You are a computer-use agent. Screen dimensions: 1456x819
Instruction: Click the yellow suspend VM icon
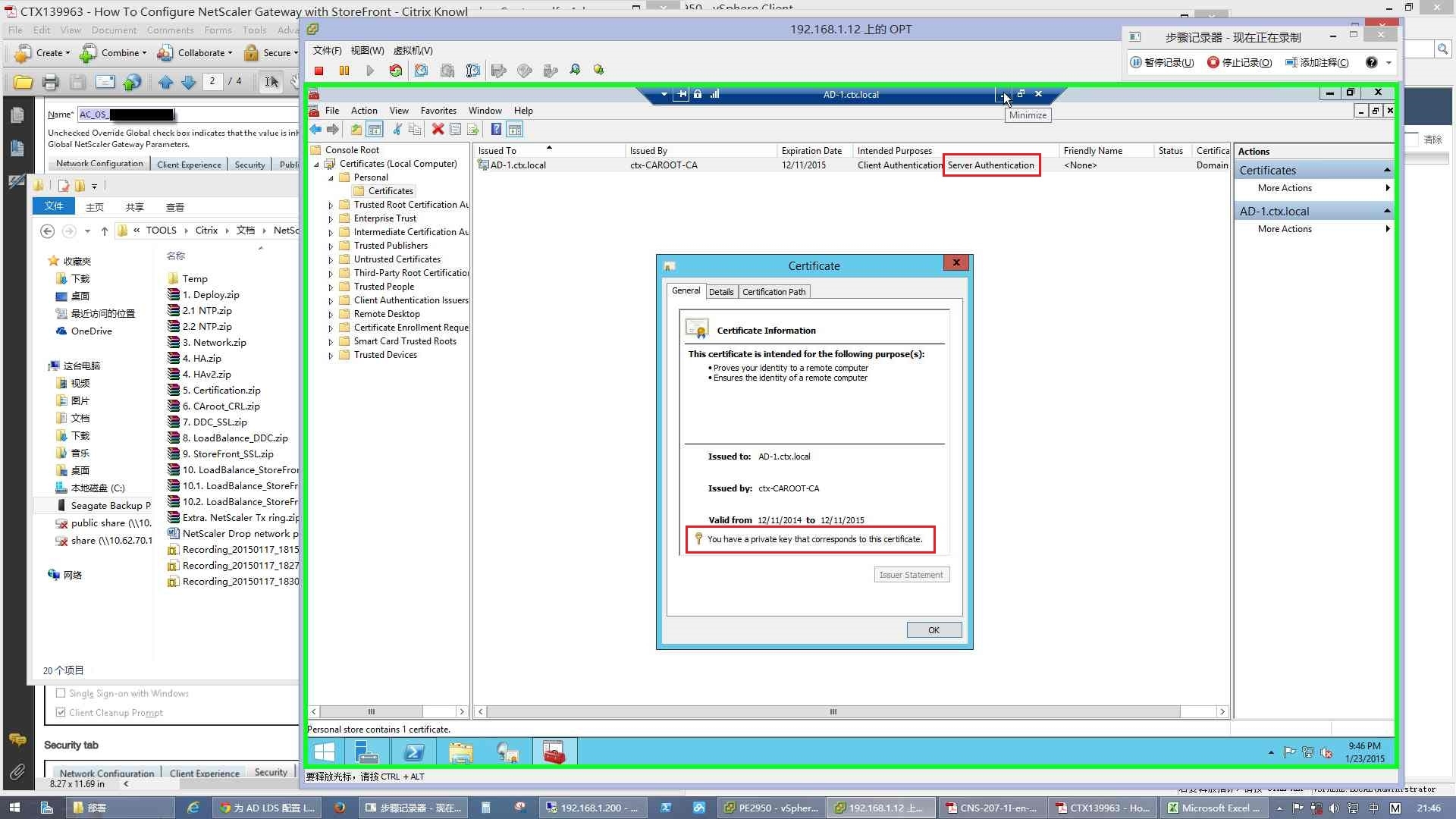[x=344, y=71]
